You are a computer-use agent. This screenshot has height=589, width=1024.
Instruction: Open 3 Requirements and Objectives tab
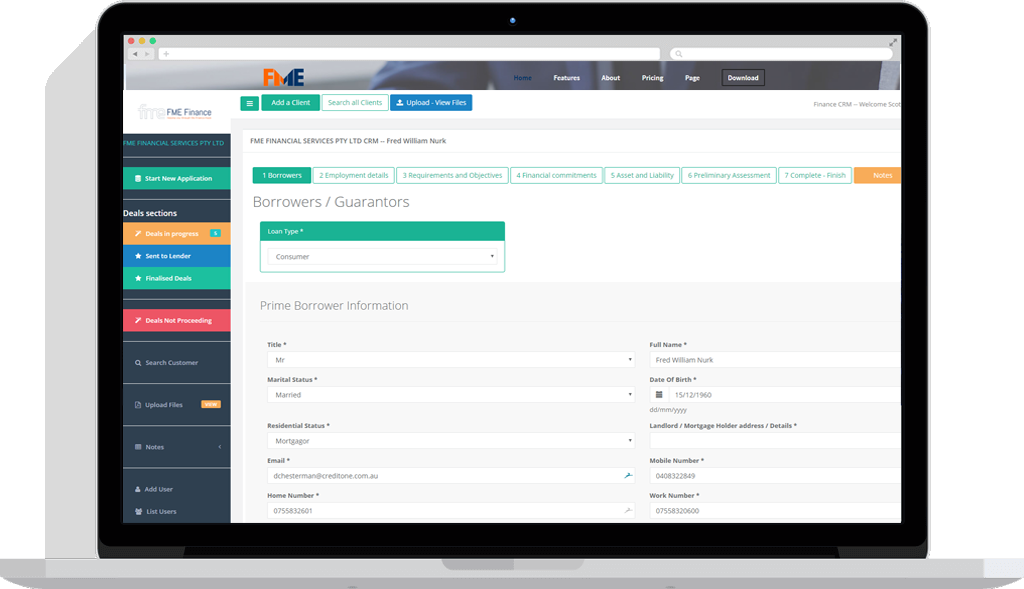tap(452, 176)
